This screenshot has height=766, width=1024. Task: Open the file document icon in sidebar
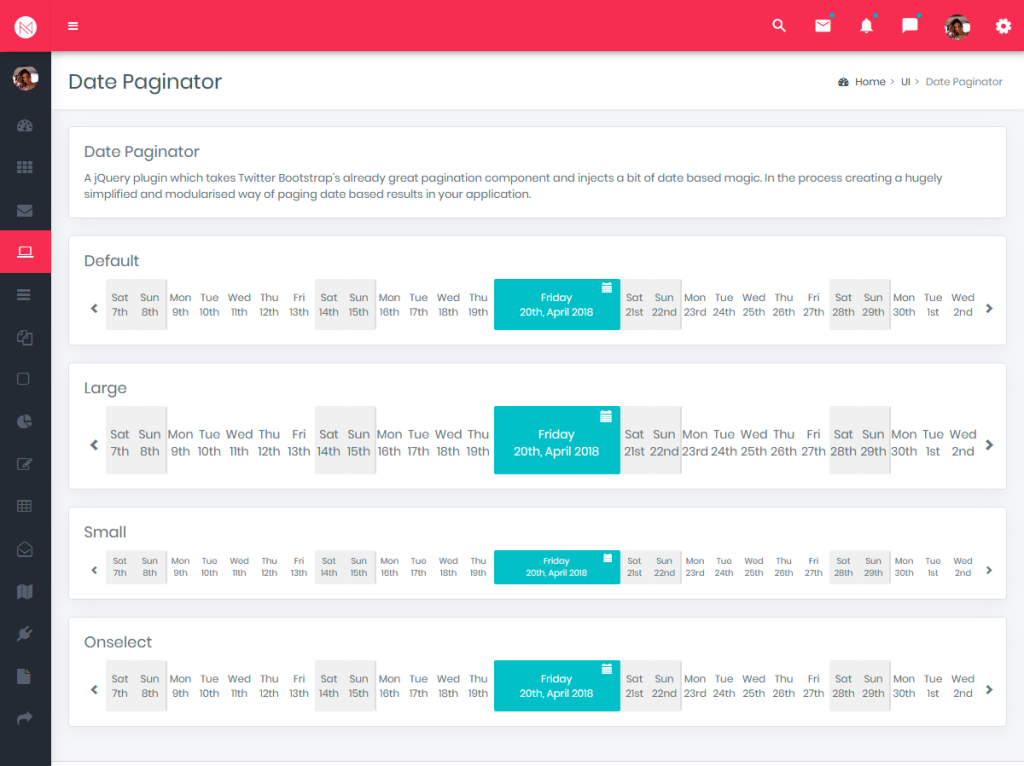[x=24, y=677]
